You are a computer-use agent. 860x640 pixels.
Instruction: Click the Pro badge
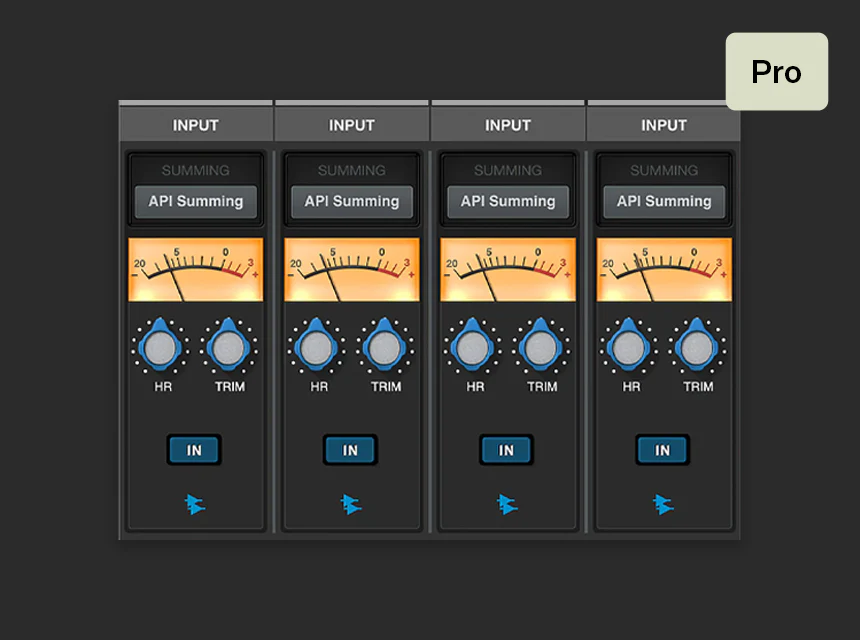click(777, 71)
